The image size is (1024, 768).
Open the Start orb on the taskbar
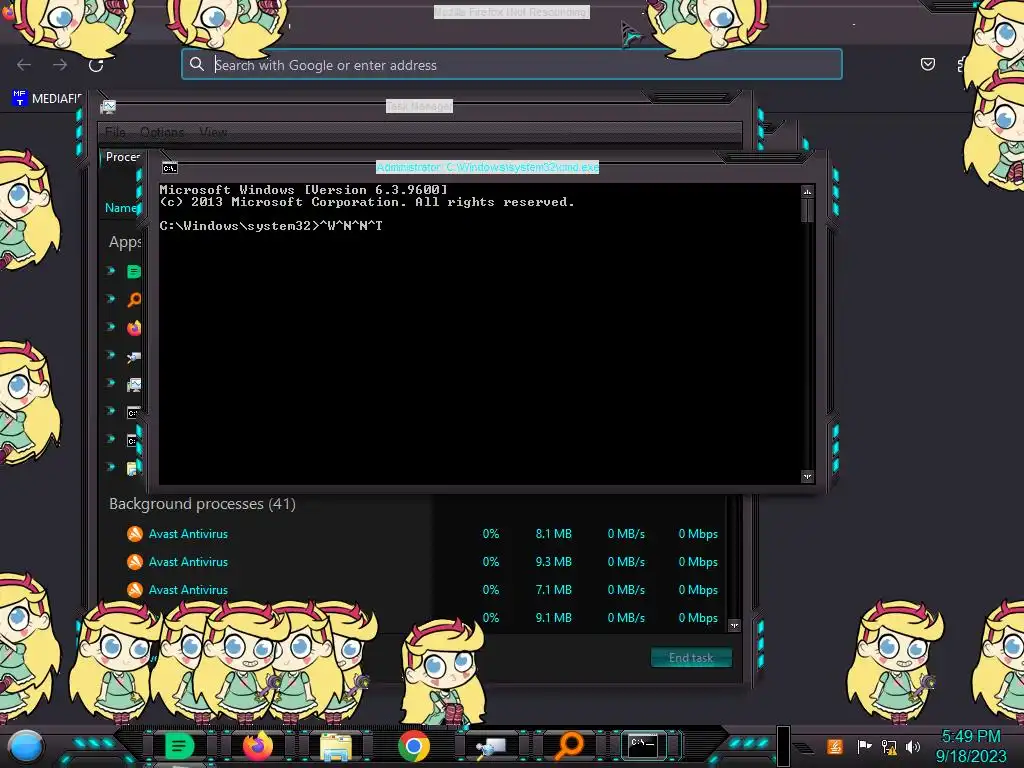(25, 746)
